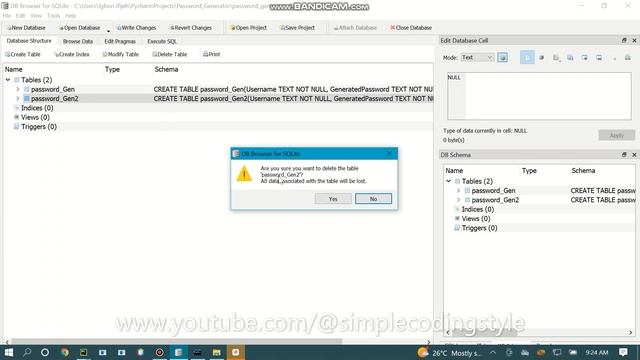
Task: Open the View menu
Action: point(36,16)
